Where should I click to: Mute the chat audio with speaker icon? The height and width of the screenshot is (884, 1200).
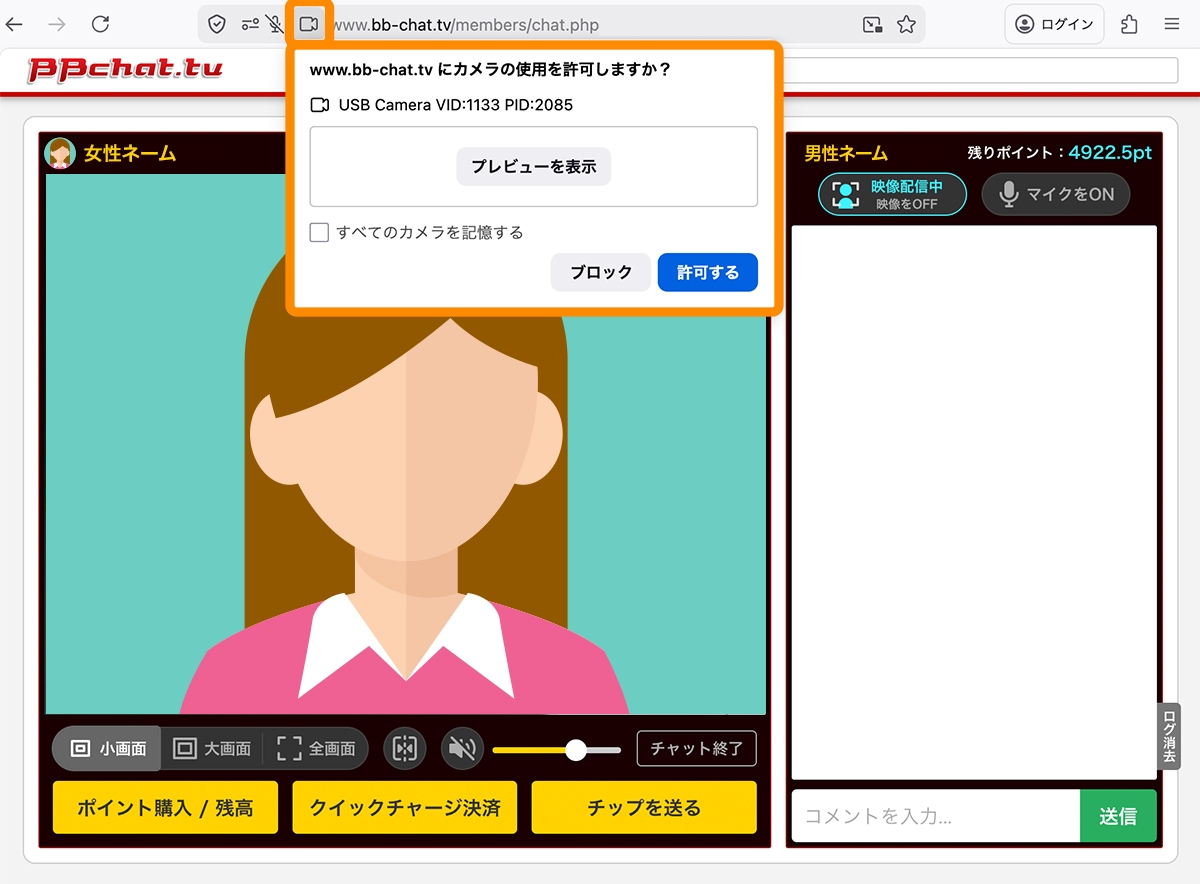(462, 748)
